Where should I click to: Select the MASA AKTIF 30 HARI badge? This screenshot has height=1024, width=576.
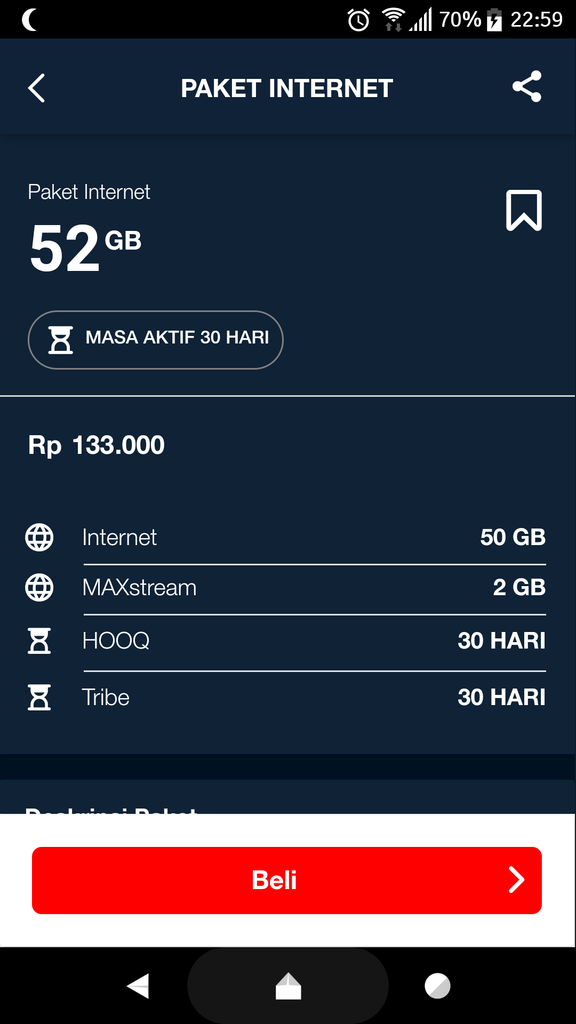(155, 340)
